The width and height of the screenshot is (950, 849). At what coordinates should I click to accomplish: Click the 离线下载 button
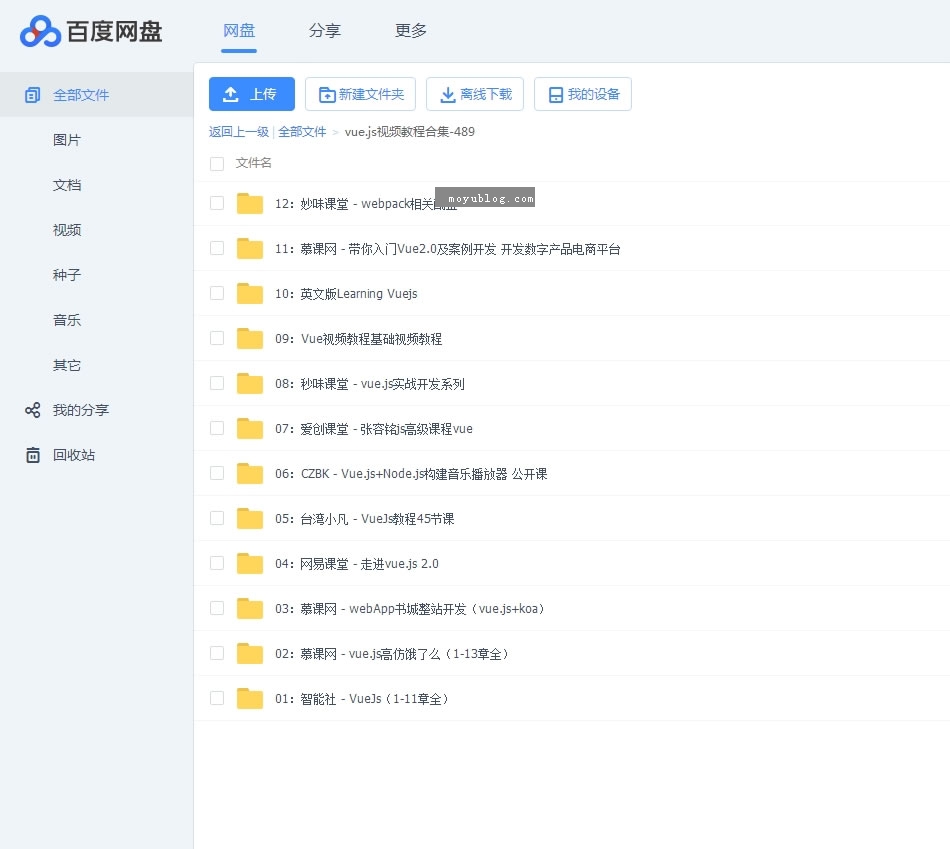[x=475, y=94]
